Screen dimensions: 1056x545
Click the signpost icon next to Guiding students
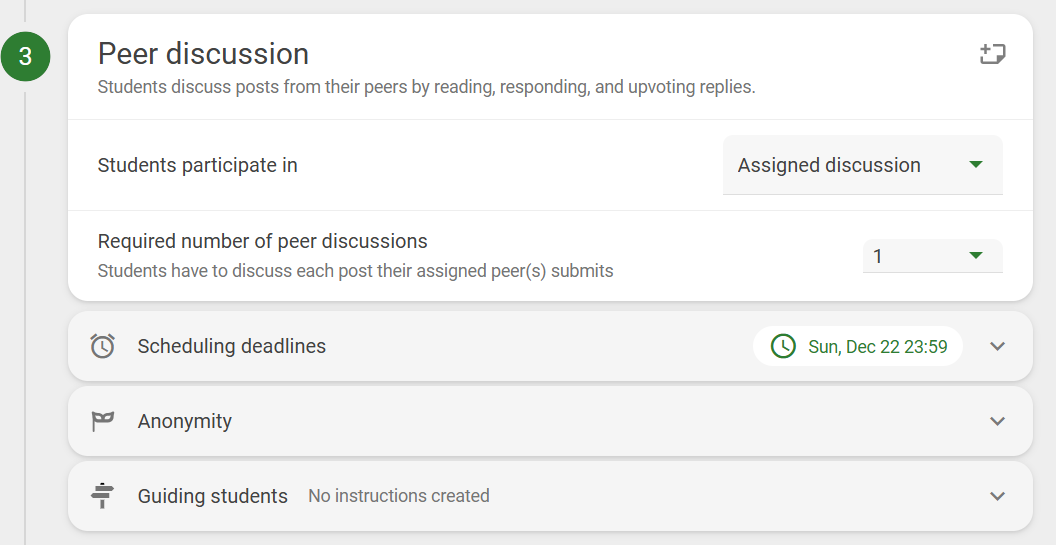pos(102,496)
